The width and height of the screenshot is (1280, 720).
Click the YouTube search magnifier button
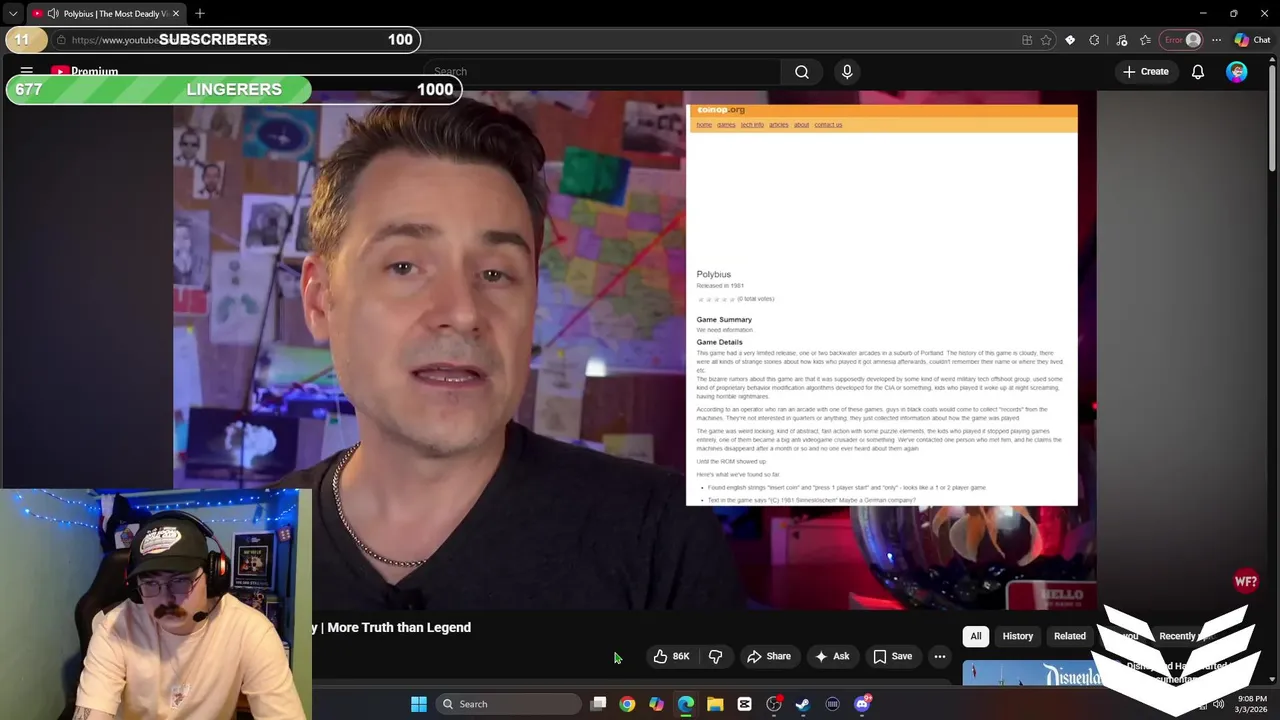pos(802,72)
